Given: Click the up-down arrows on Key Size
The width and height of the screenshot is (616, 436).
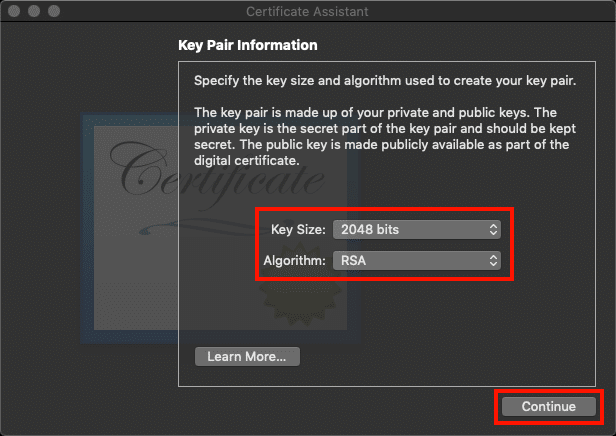Looking at the screenshot, I should coord(492,229).
